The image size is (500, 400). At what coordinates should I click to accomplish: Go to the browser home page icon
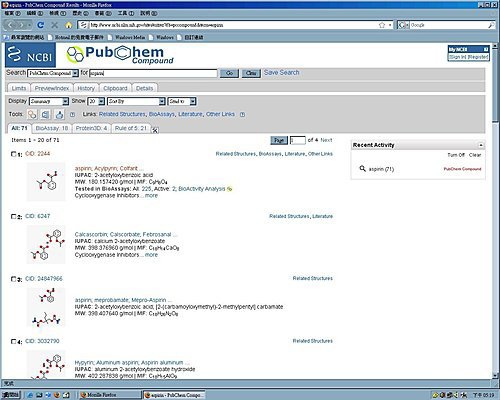tap(69, 25)
